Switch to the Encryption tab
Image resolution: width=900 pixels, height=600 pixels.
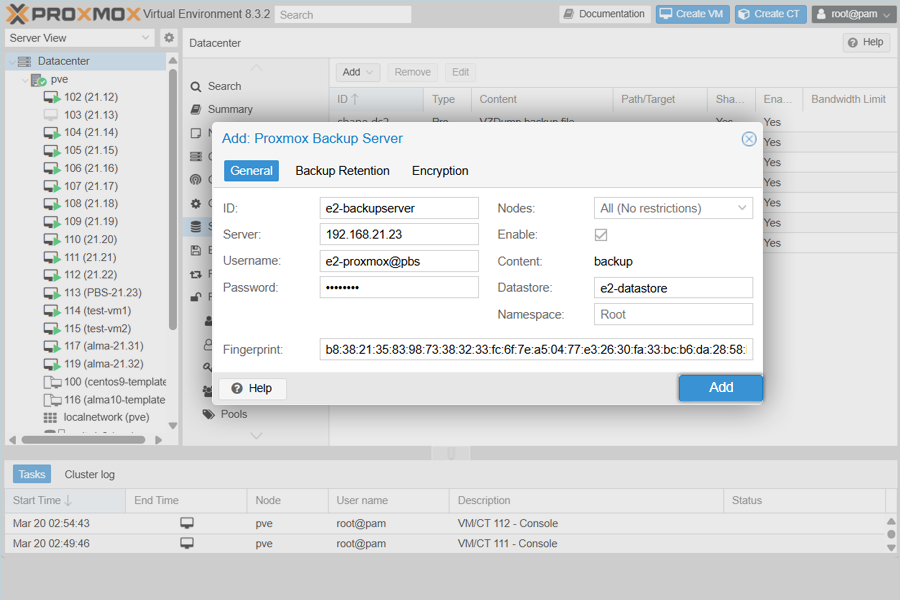point(440,171)
